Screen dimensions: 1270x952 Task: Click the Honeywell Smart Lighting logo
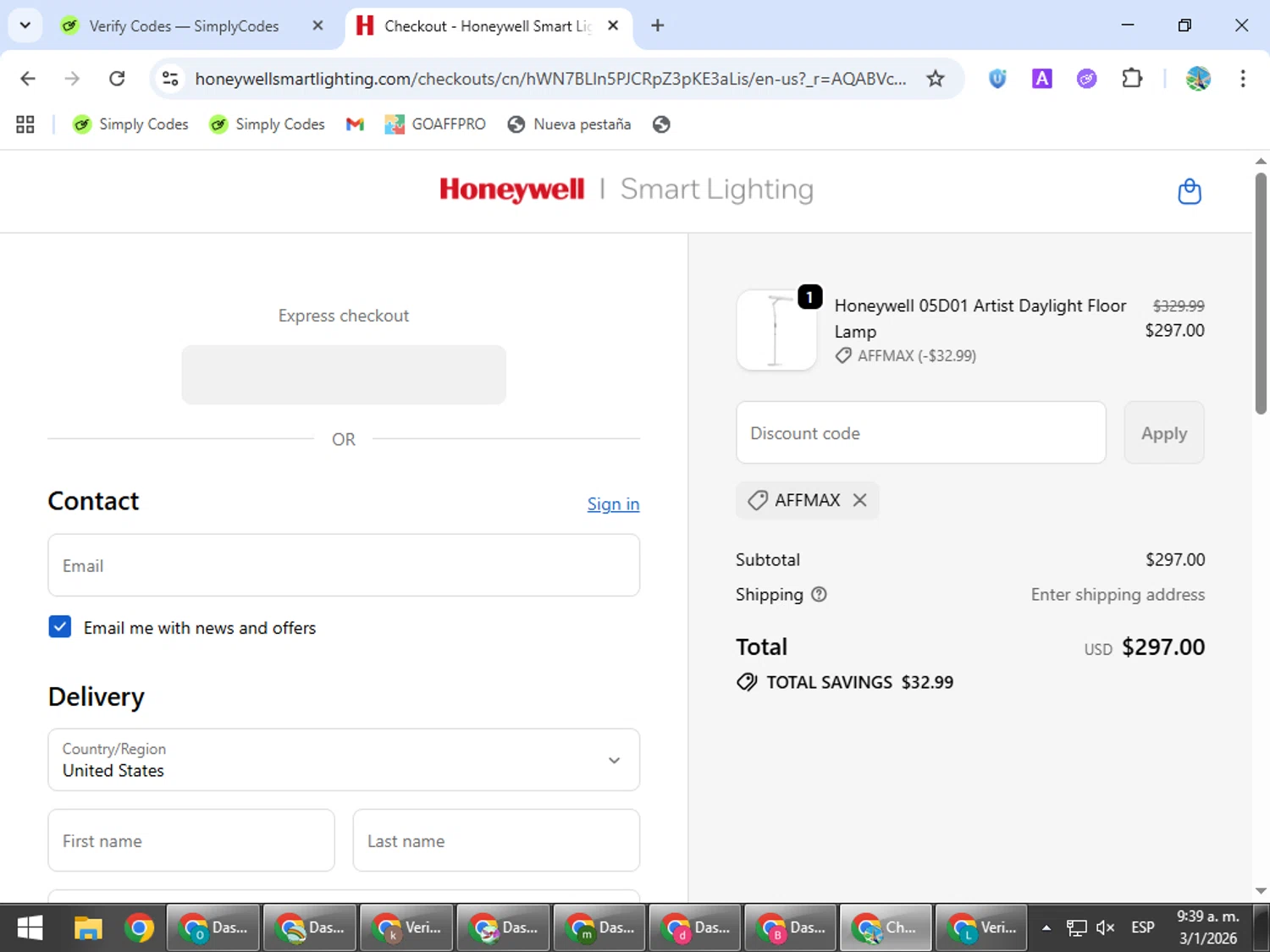pyautogui.click(x=627, y=190)
